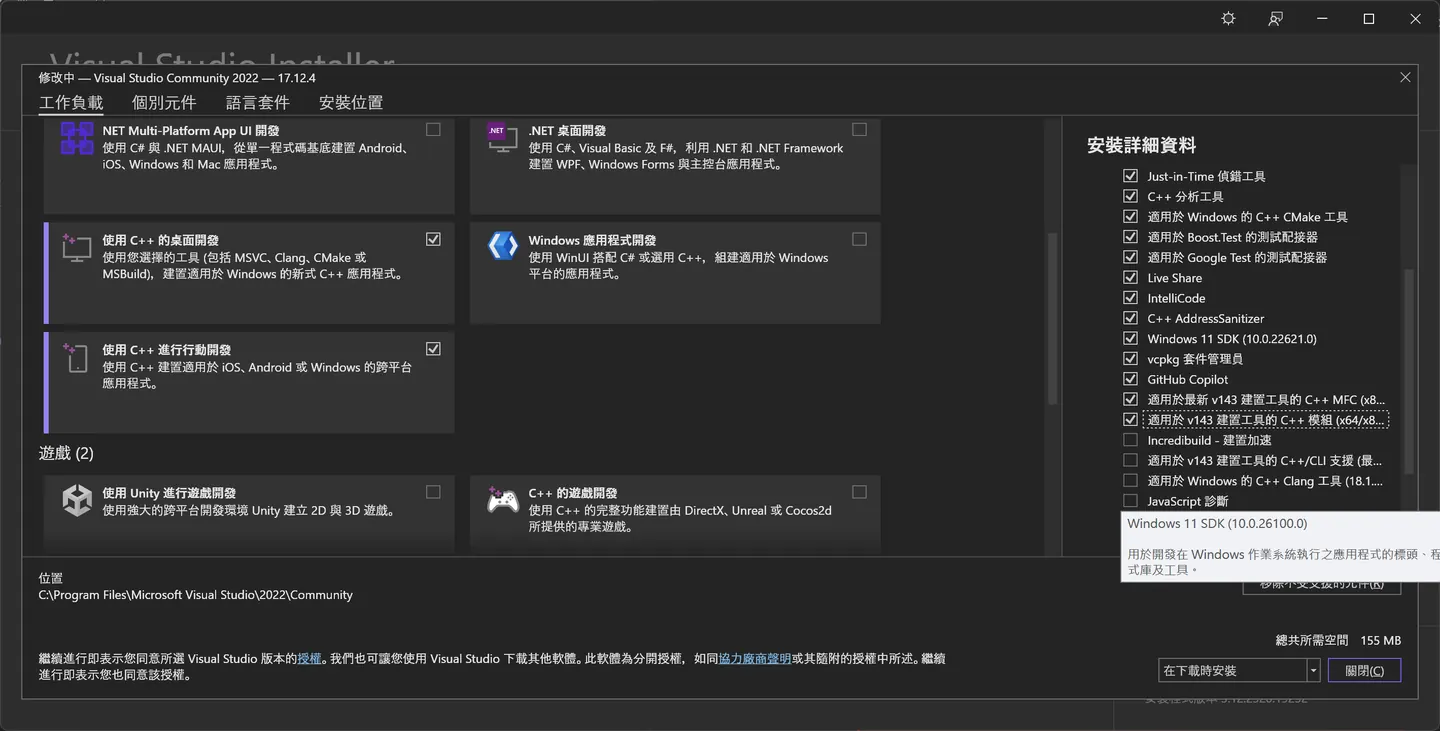
Task: Uncheck 適用於 Boost.Test 的測試配接器
Action: pyautogui.click(x=1130, y=237)
